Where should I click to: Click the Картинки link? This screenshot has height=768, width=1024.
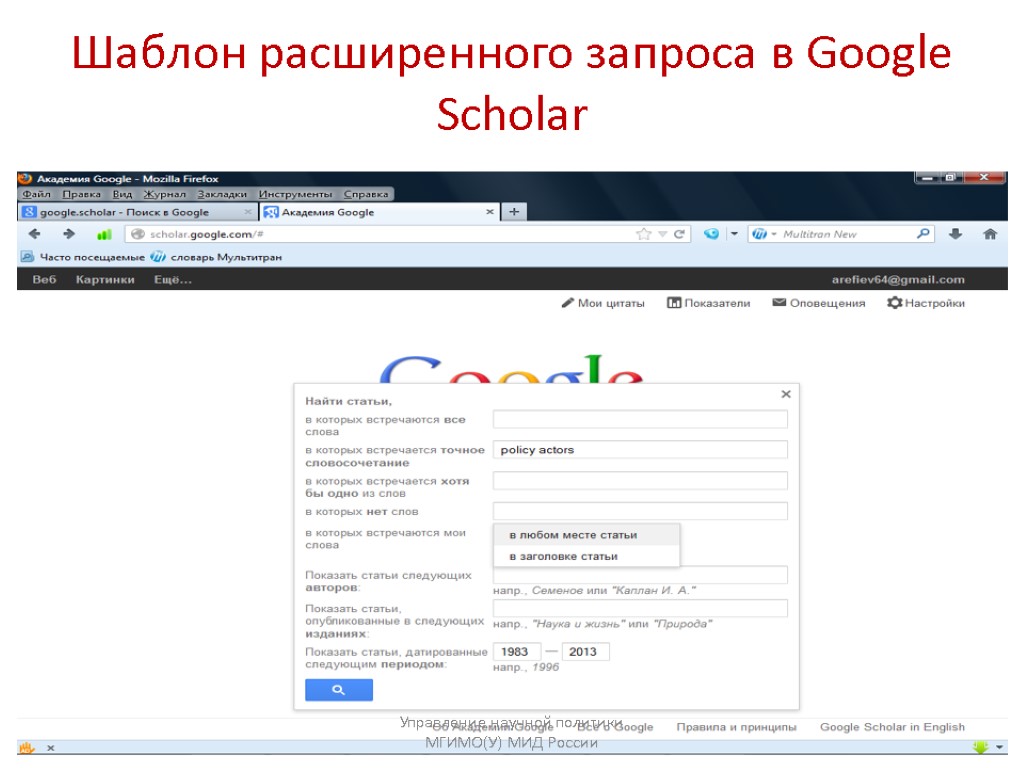(105, 280)
